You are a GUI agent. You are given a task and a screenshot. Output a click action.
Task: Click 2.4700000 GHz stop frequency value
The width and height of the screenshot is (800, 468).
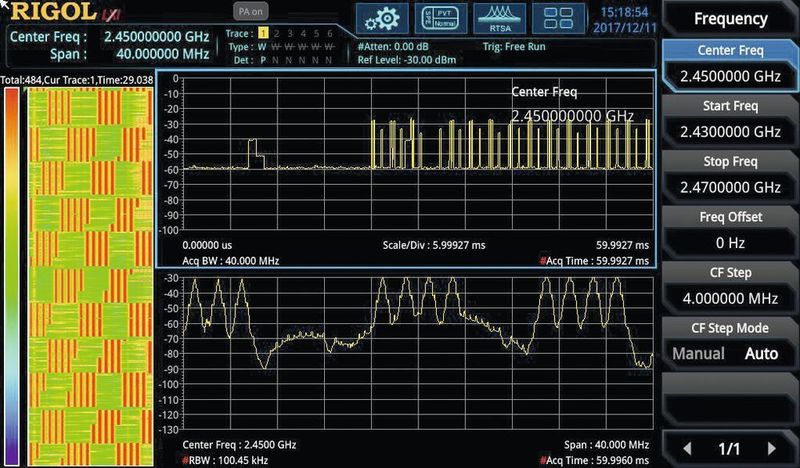[x=730, y=188]
